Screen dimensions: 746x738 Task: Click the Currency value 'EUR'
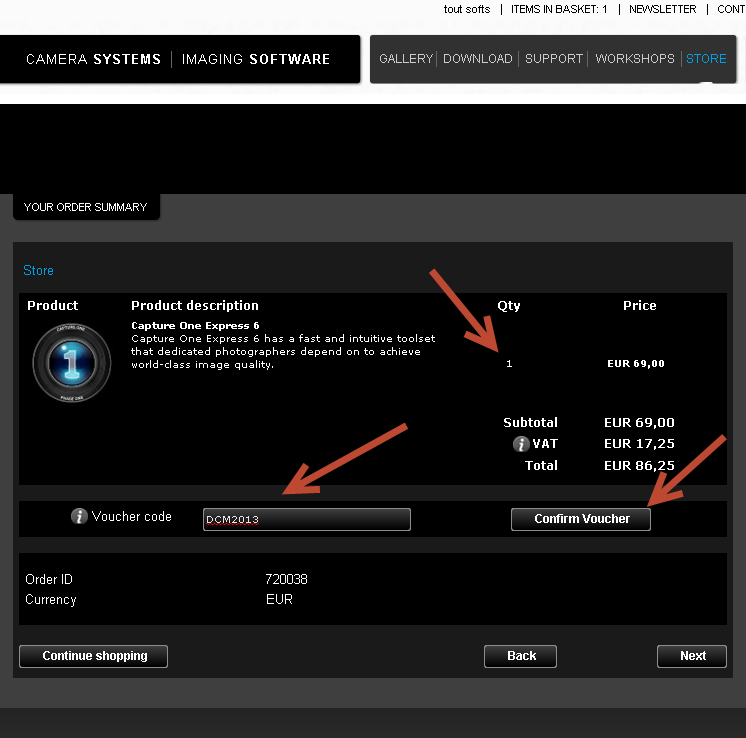click(x=279, y=599)
